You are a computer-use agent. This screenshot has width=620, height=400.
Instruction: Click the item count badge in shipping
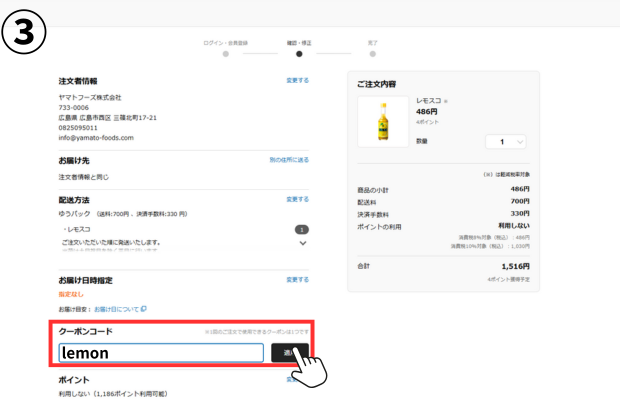click(x=301, y=229)
